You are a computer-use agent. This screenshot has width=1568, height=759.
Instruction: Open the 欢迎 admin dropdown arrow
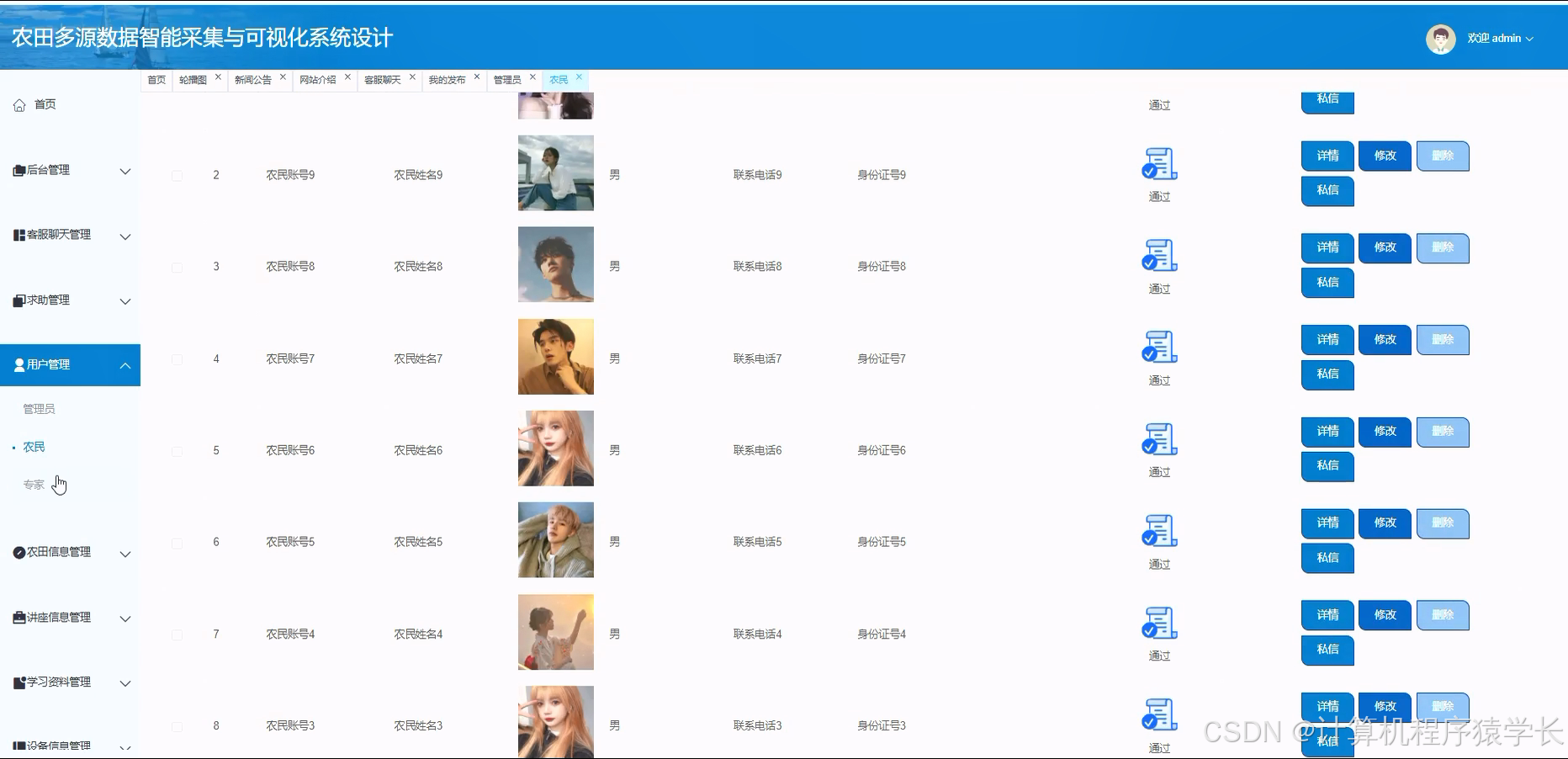(x=1529, y=39)
